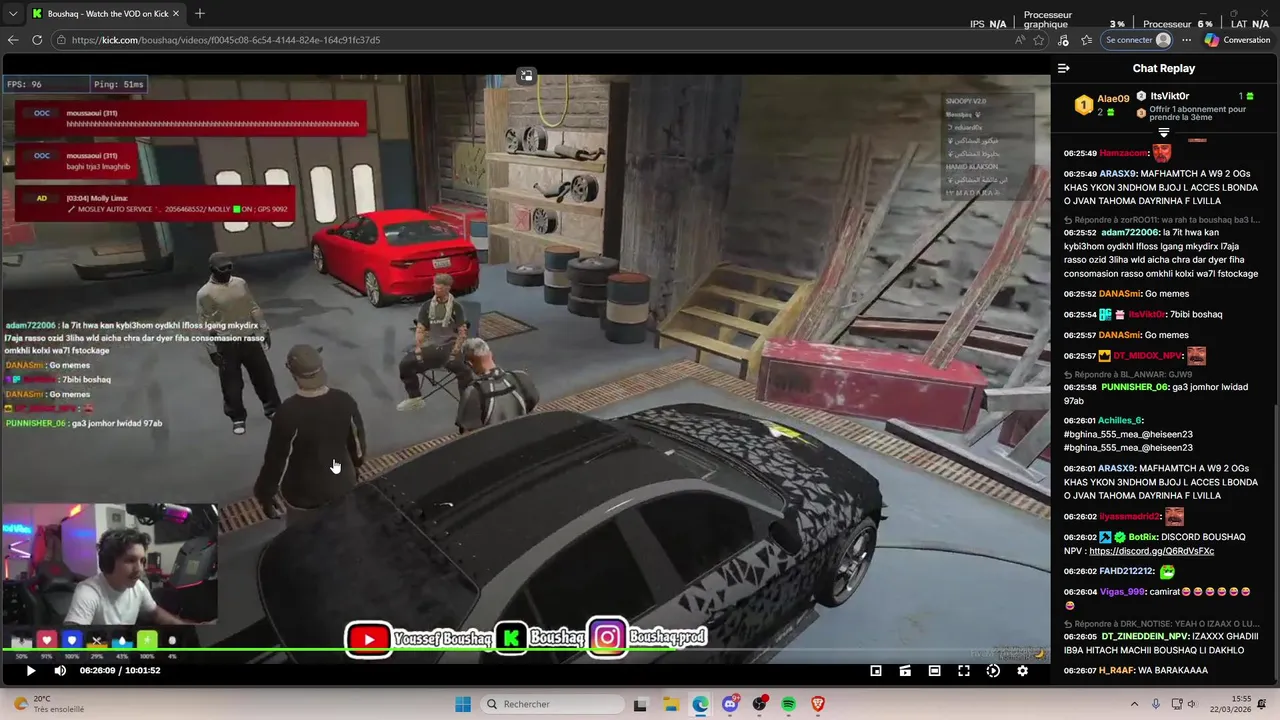Open read aloud icon in address bar
1280x720 pixels.
pos(1019,40)
